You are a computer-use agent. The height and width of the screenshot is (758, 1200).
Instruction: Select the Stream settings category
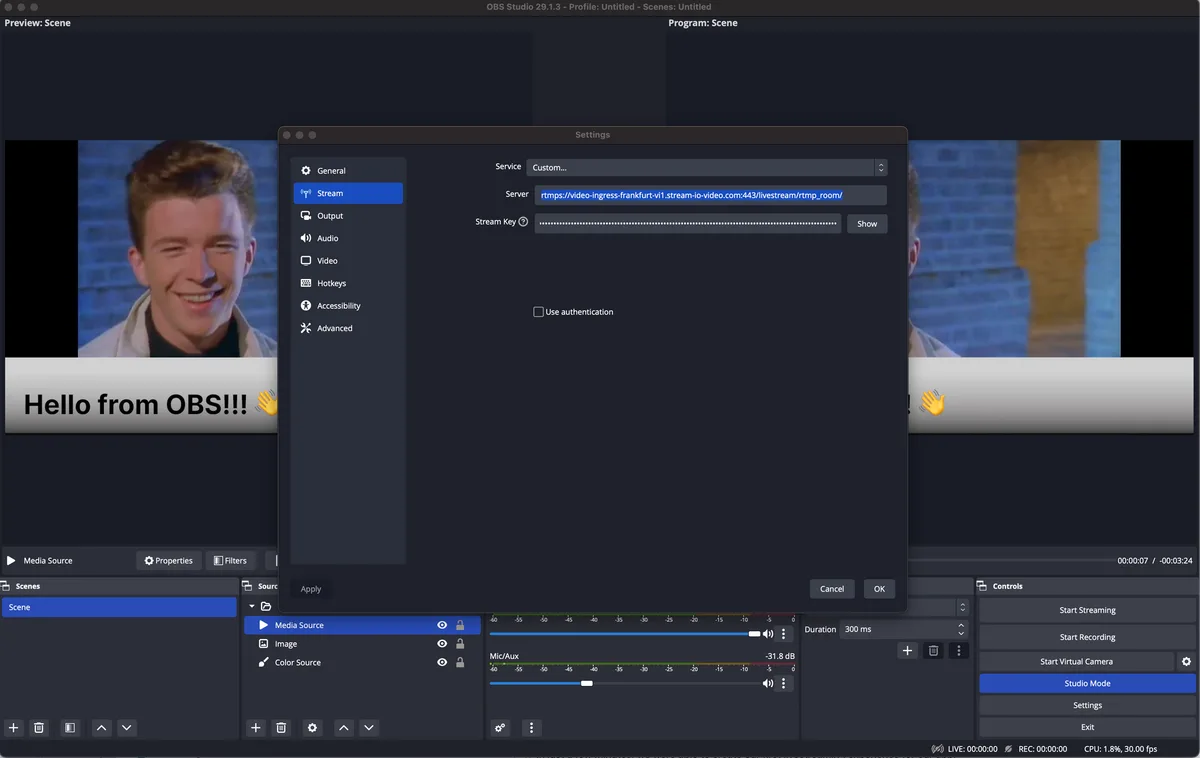349,193
